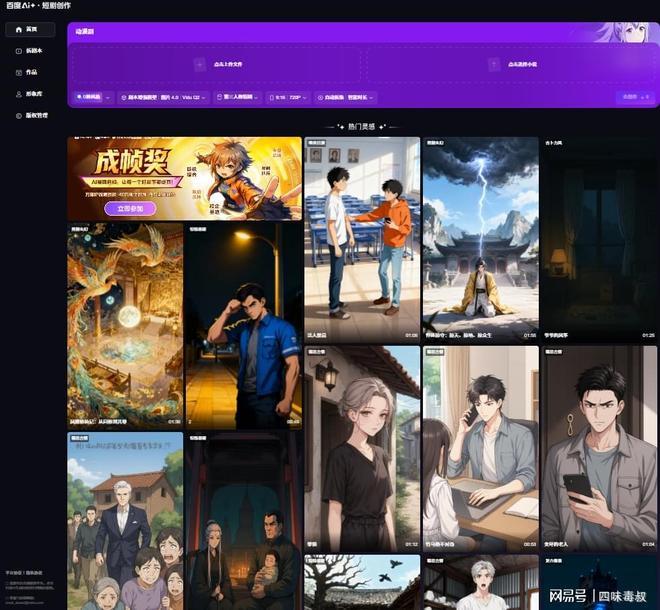
Task: Open the card with two boys in a classroom
Action: pos(362,240)
